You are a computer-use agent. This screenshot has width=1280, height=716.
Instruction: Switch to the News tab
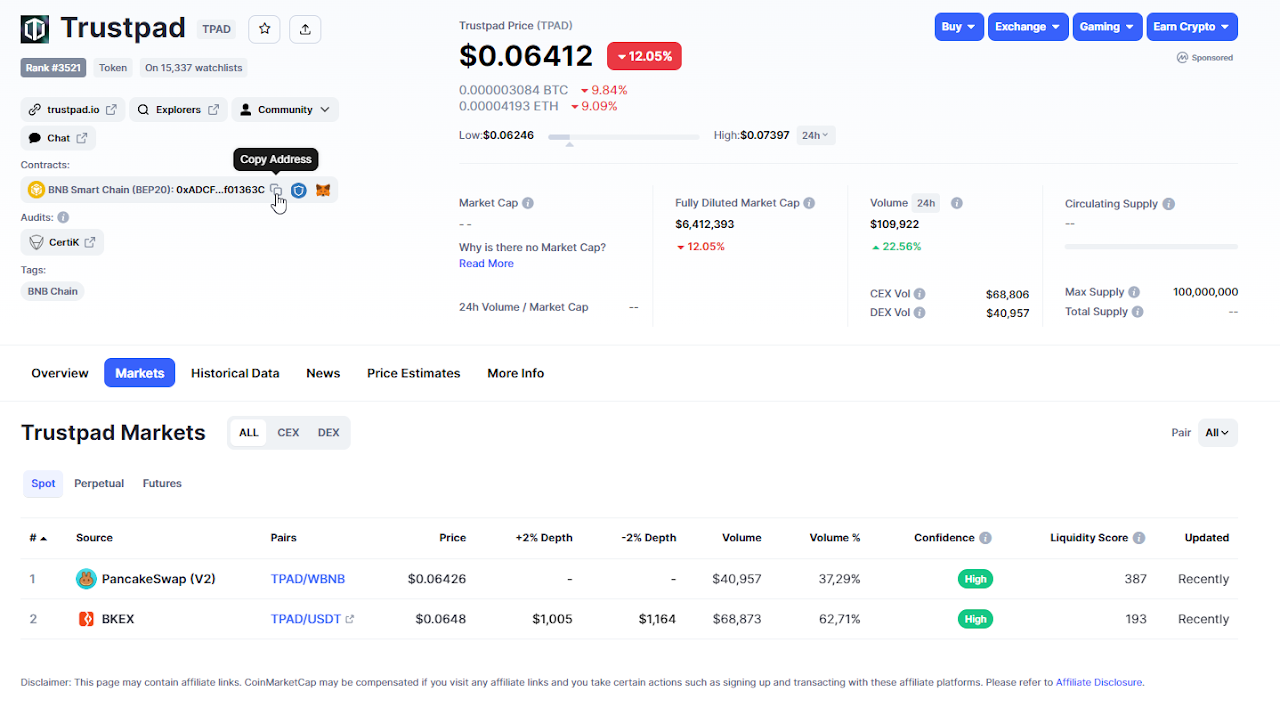[323, 373]
